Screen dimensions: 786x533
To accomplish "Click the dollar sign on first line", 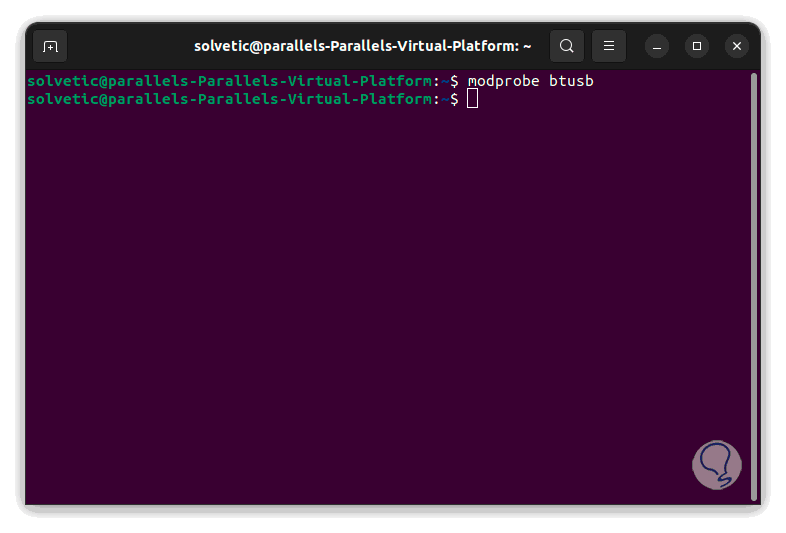I will (455, 81).
